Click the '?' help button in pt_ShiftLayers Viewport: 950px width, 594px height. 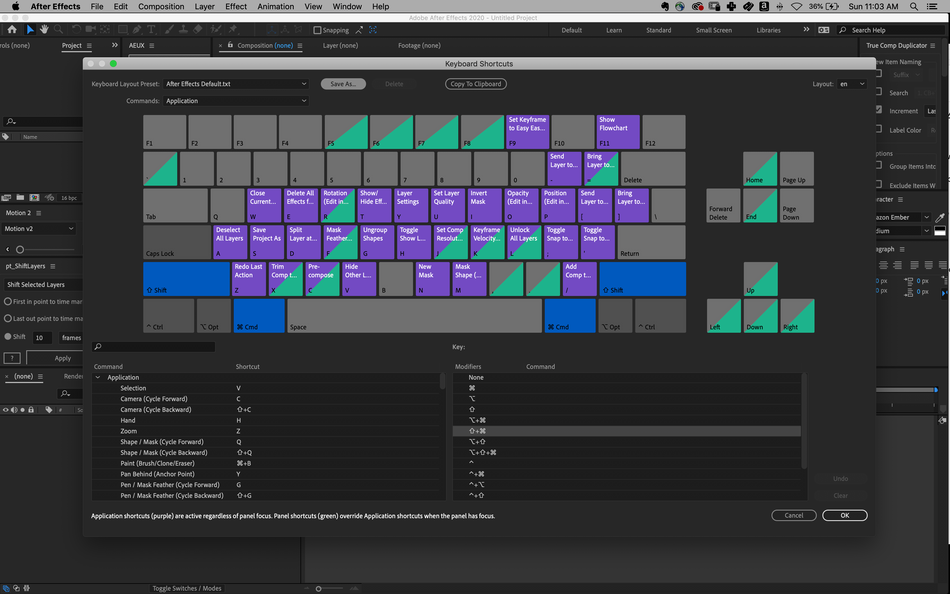coord(12,358)
